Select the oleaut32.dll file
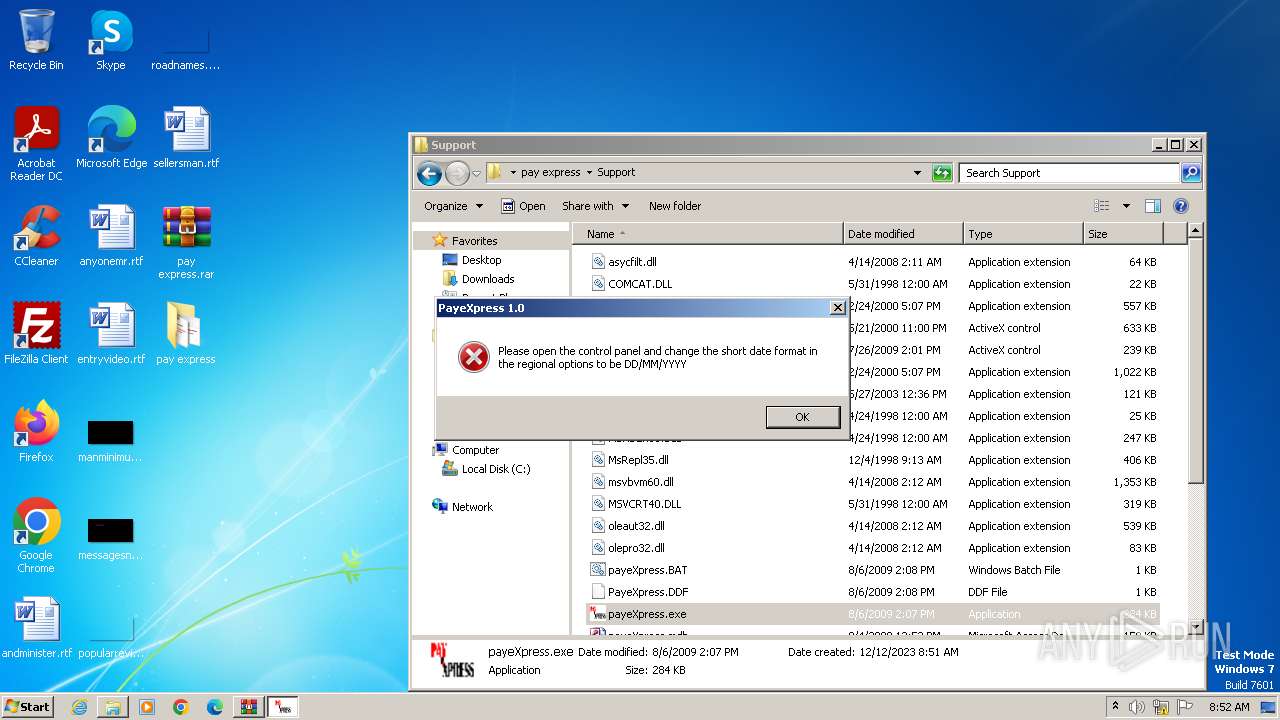 tap(636, 526)
